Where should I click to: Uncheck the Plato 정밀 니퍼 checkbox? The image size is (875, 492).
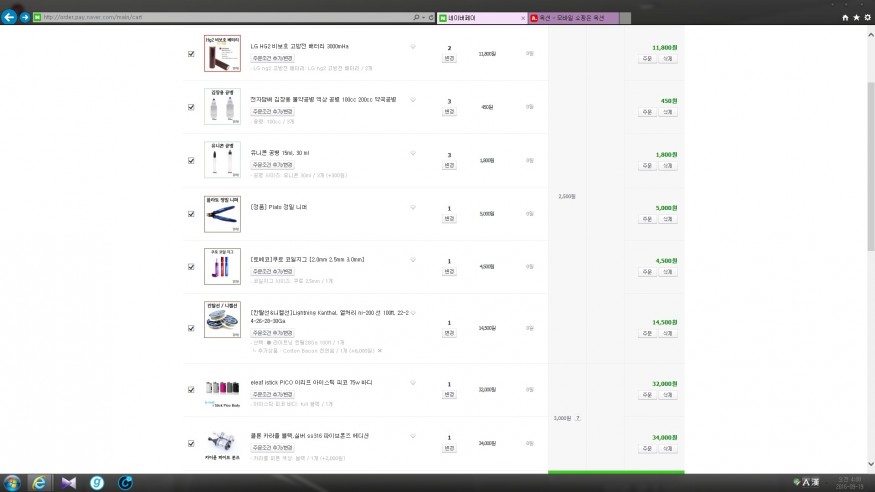pos(191,214)
